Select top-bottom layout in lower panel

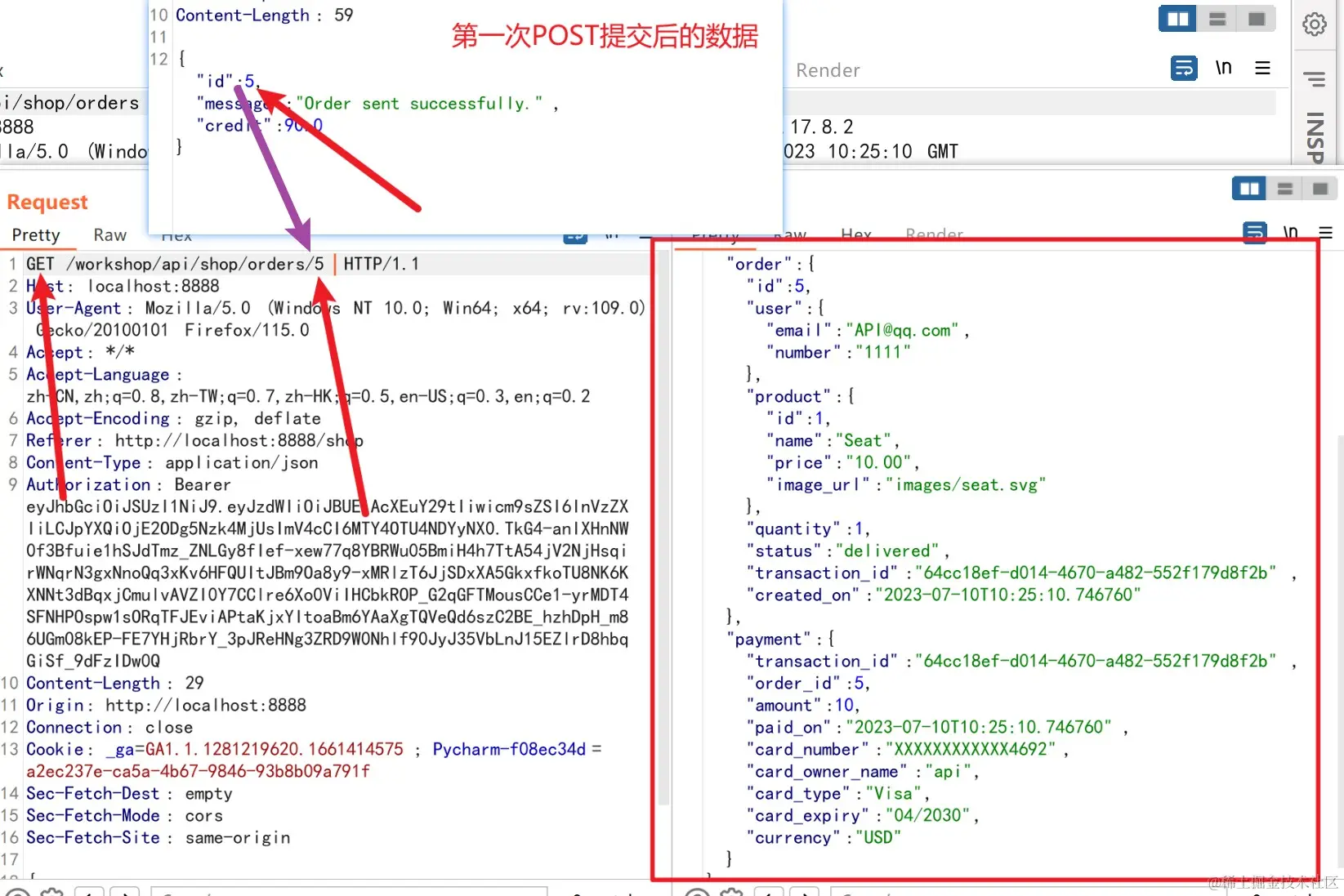click(1285, 189)
